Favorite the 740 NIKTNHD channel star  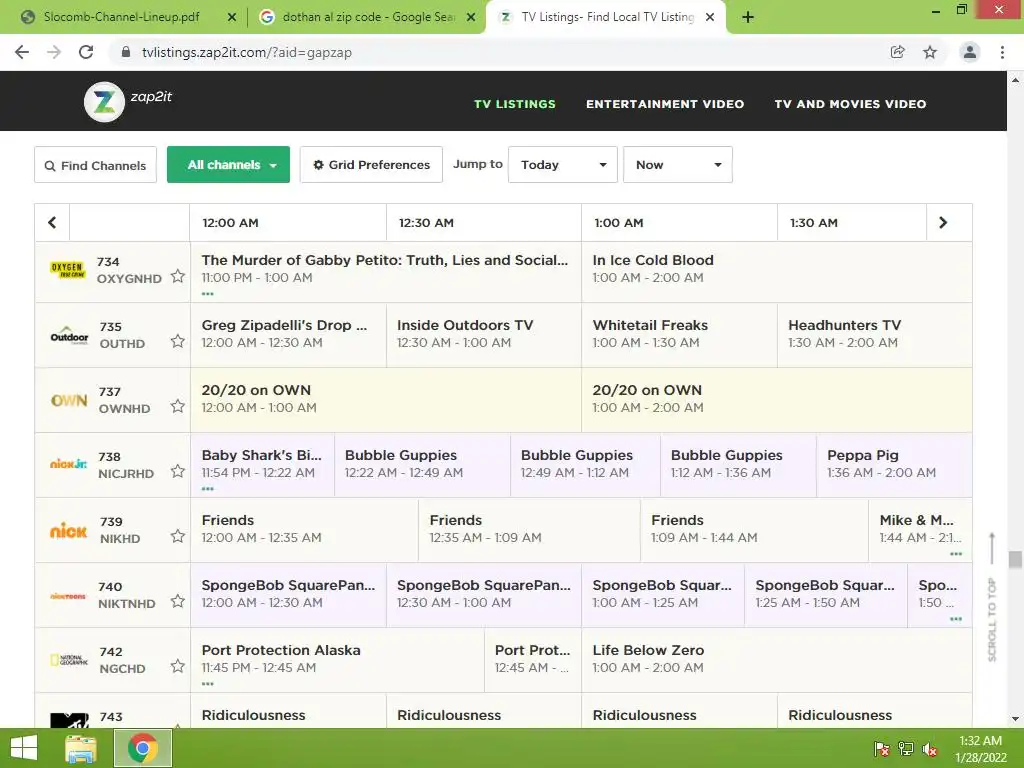[178, 601]
